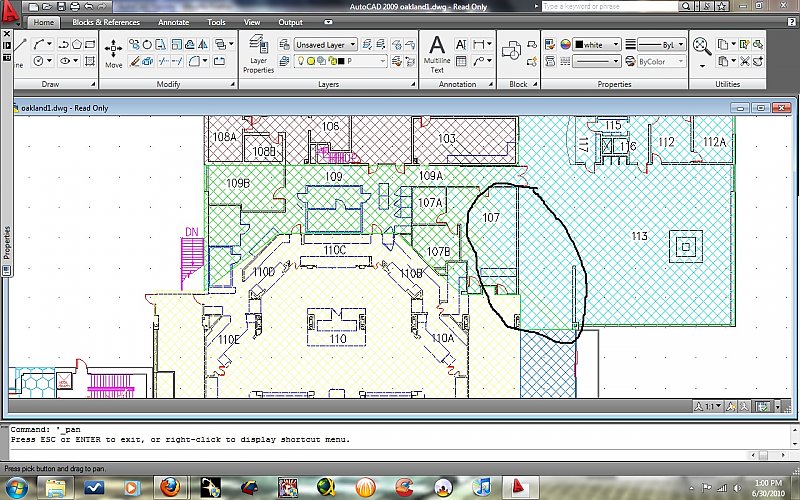Click the Favorites star icon in InfoCenter
Screen dimensions: 800x500
721,6
